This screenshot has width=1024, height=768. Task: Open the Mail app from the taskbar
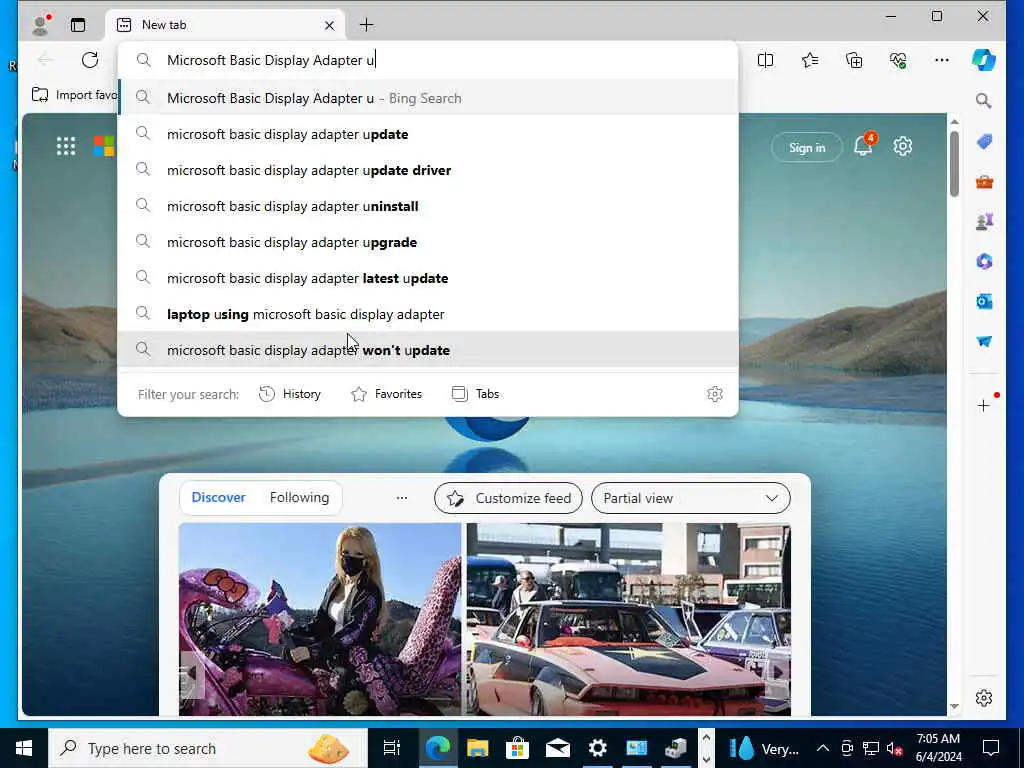coord(557,748)
